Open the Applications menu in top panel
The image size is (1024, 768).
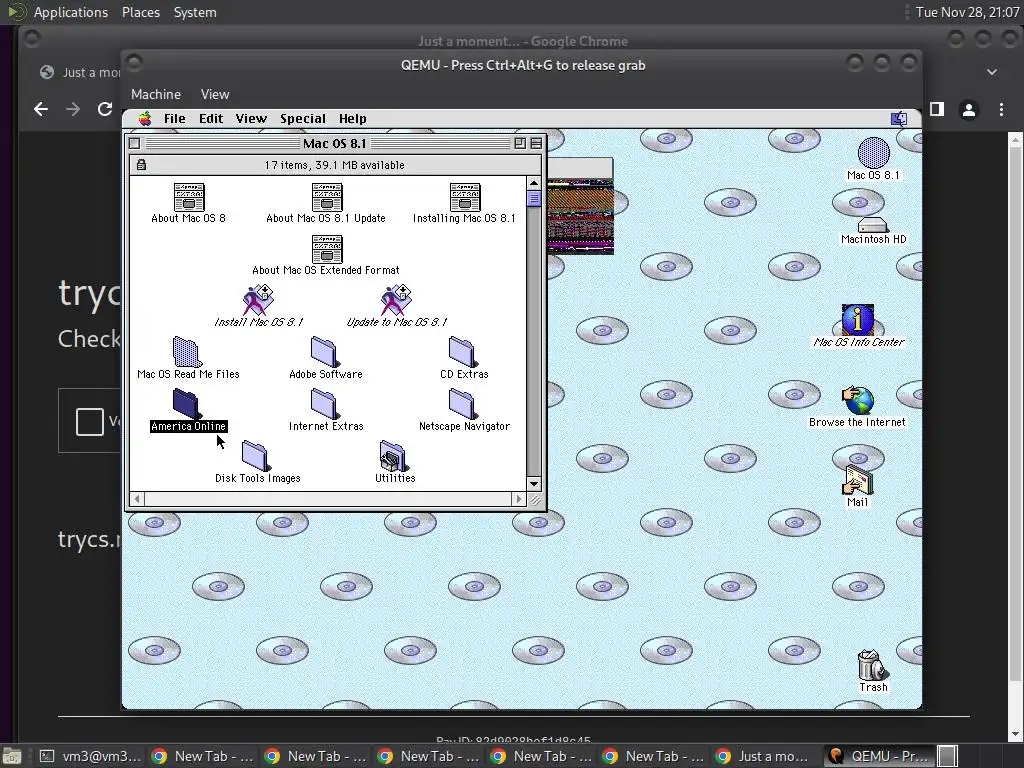click(71, 12)
